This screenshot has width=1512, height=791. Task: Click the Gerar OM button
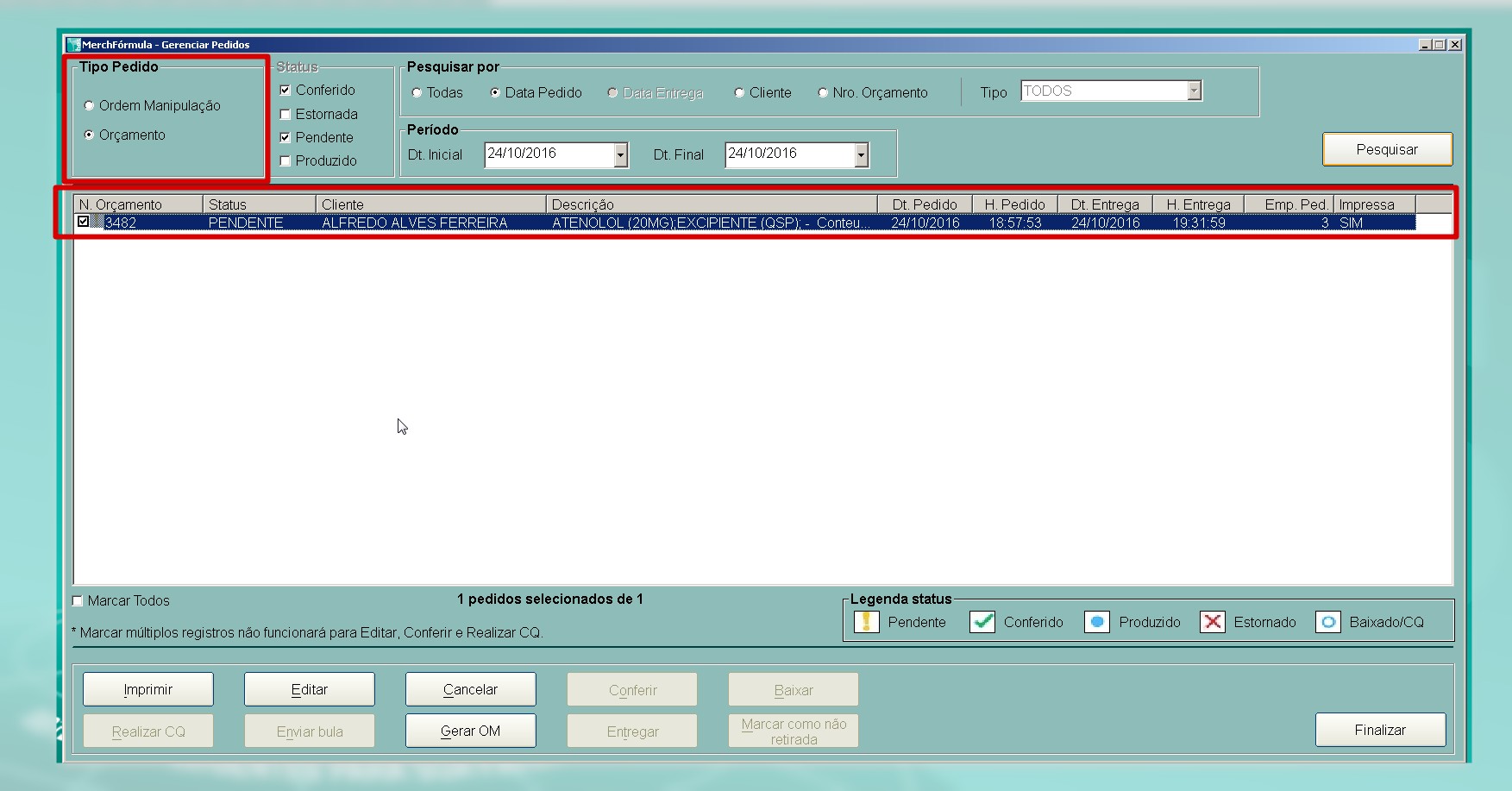pos(471,731)
